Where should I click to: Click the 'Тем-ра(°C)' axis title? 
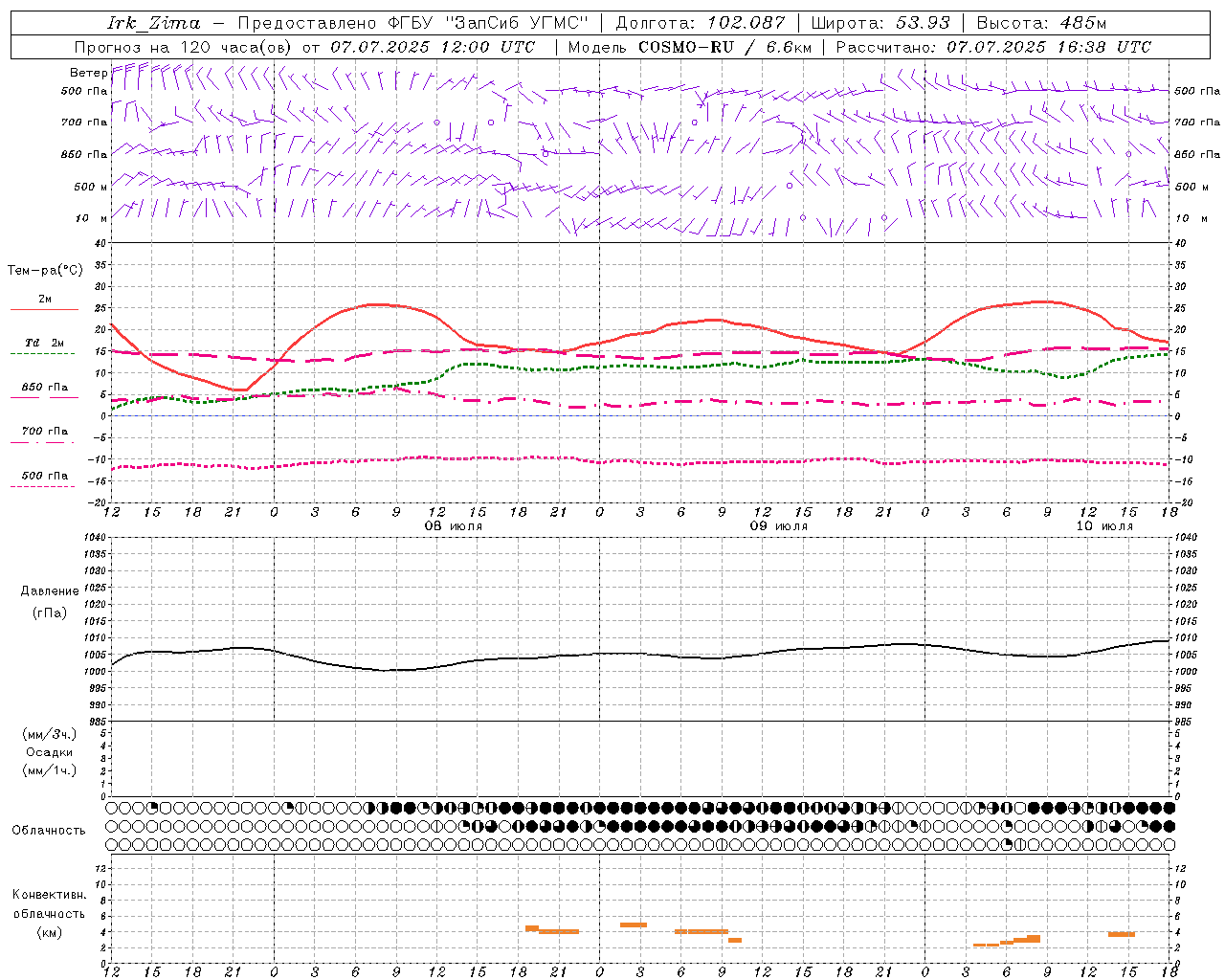click(45, 271)
